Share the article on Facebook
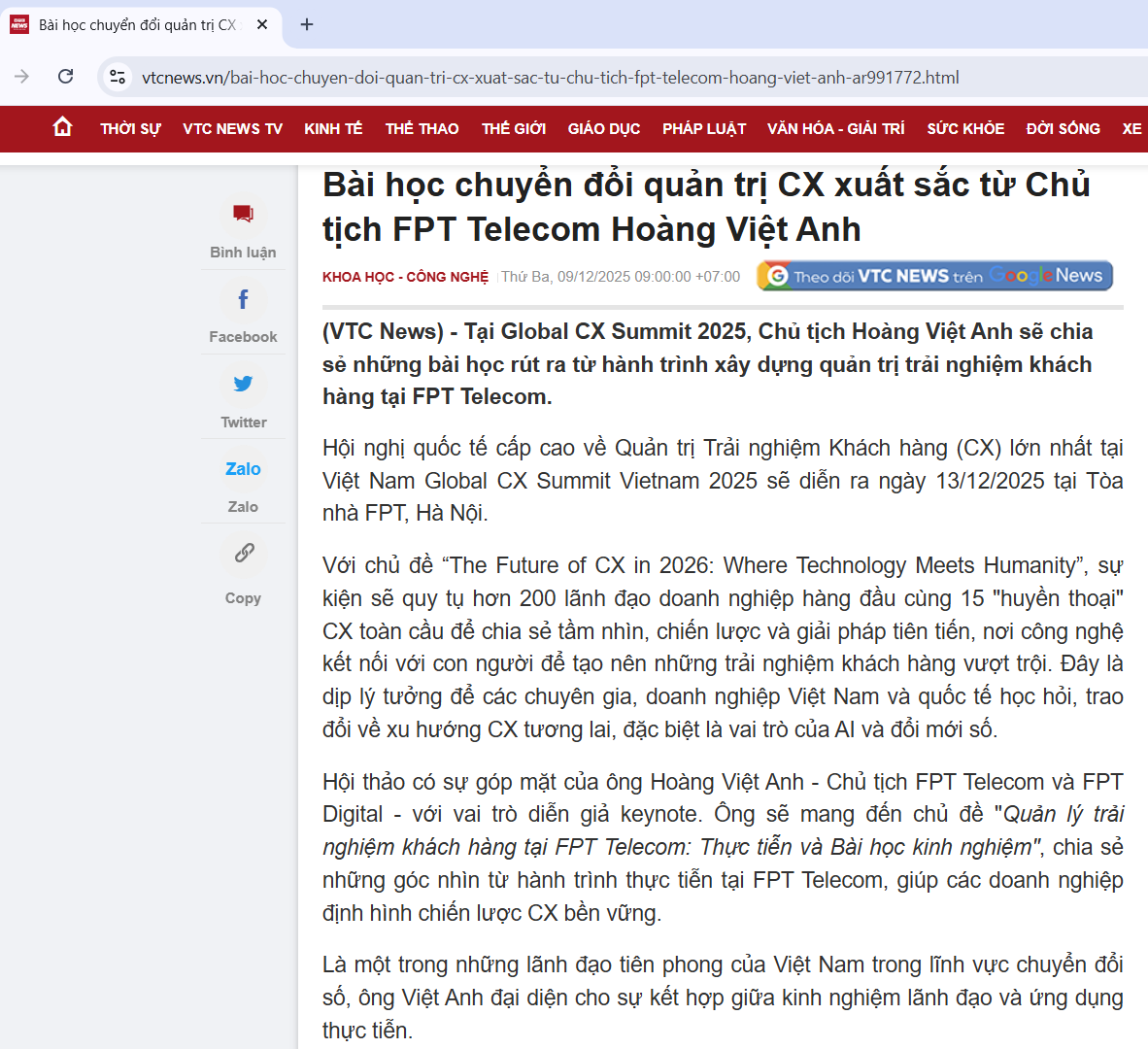This screenshot has width=1148, height=1049. click(x=243, y=300)
